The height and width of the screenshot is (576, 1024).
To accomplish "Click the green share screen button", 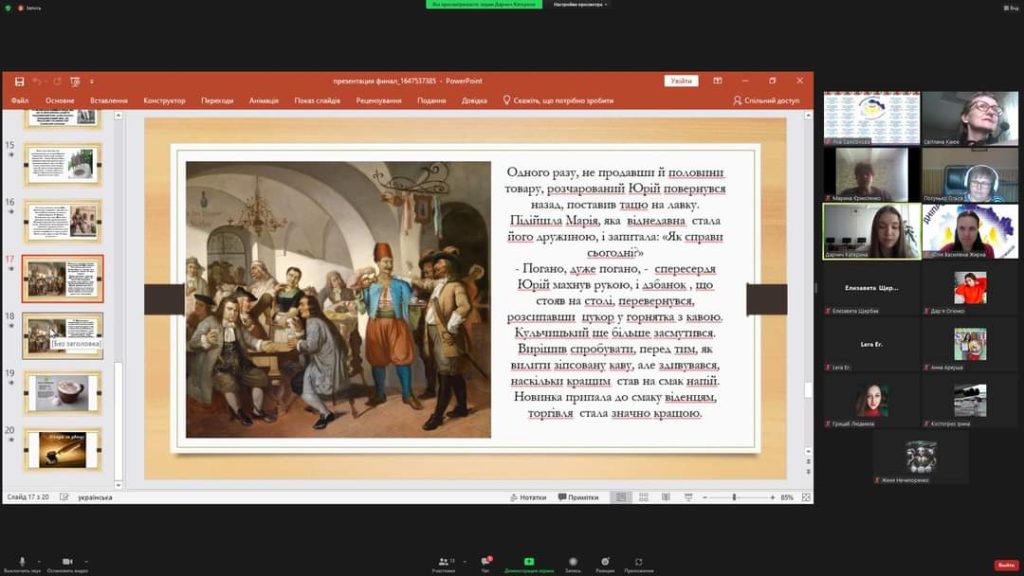I will (x=529, y=564).
